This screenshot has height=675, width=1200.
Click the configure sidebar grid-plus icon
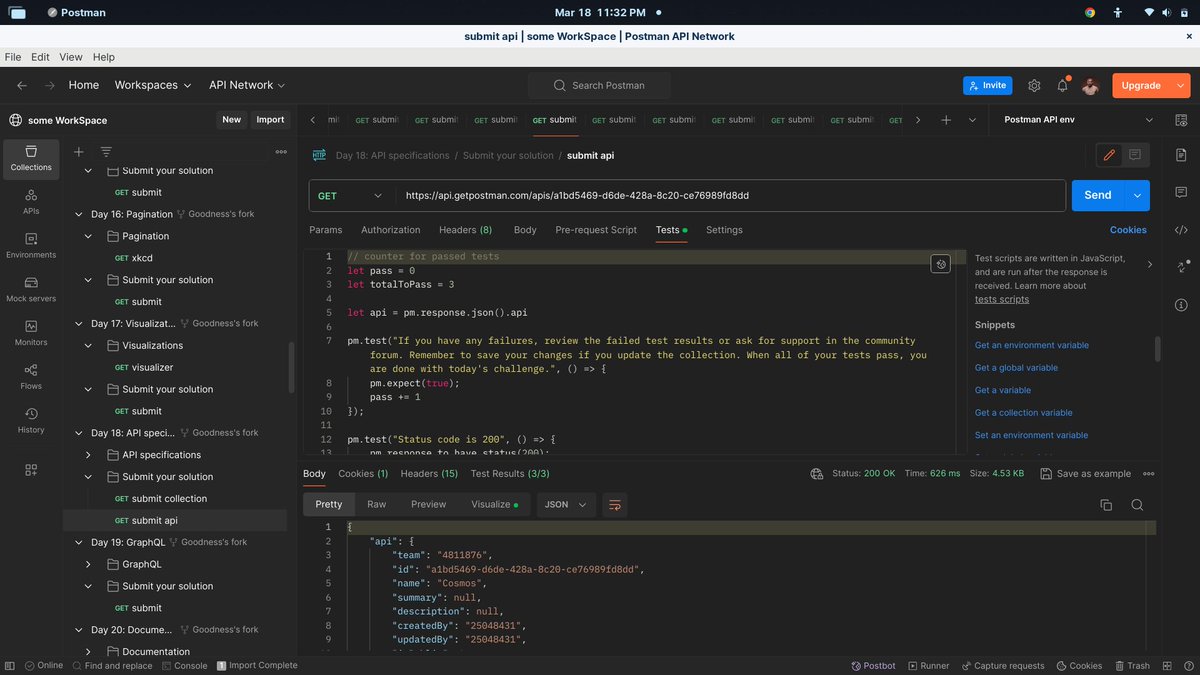click(31, 470)
